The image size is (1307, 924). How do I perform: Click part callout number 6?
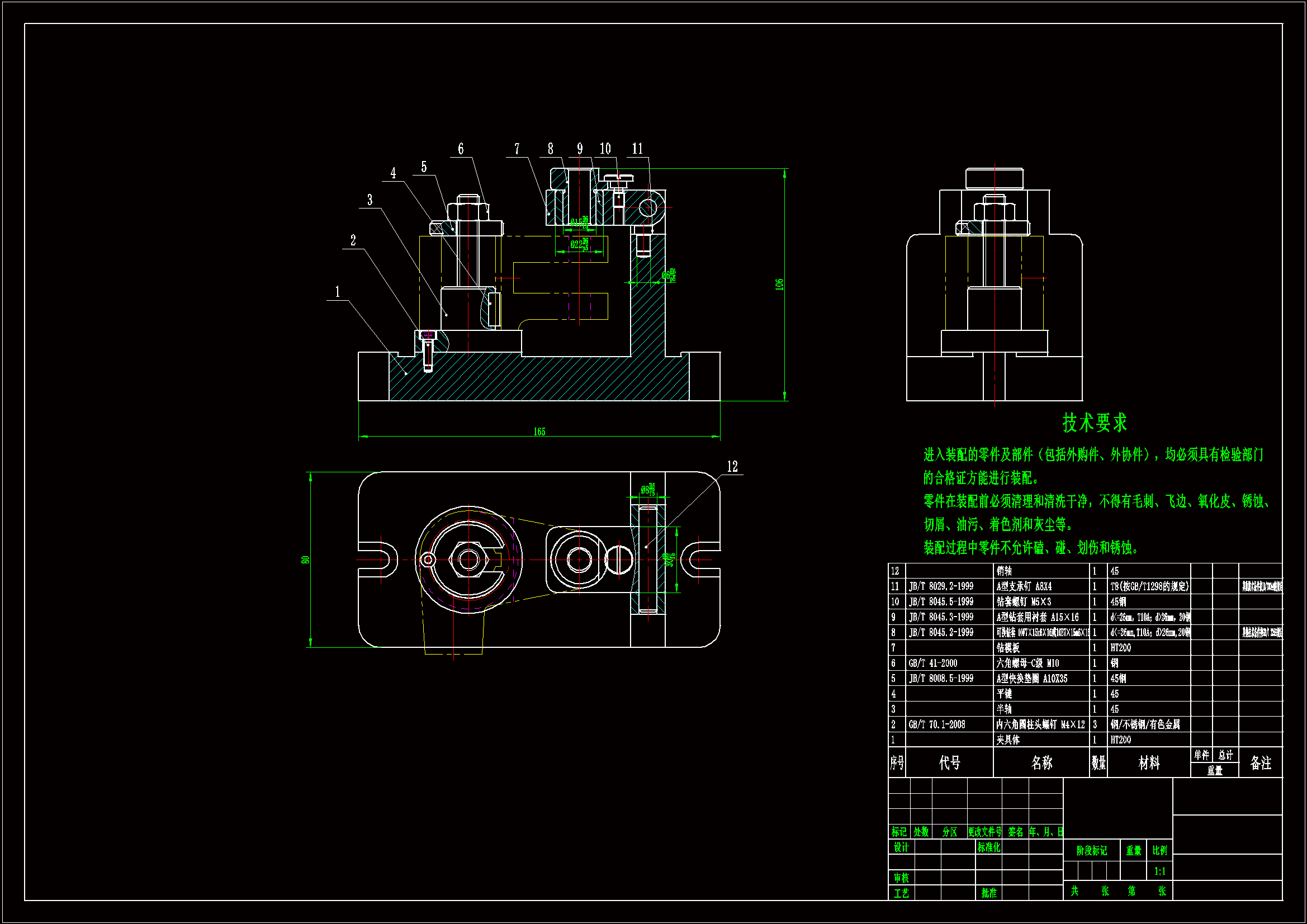point(461,149)
